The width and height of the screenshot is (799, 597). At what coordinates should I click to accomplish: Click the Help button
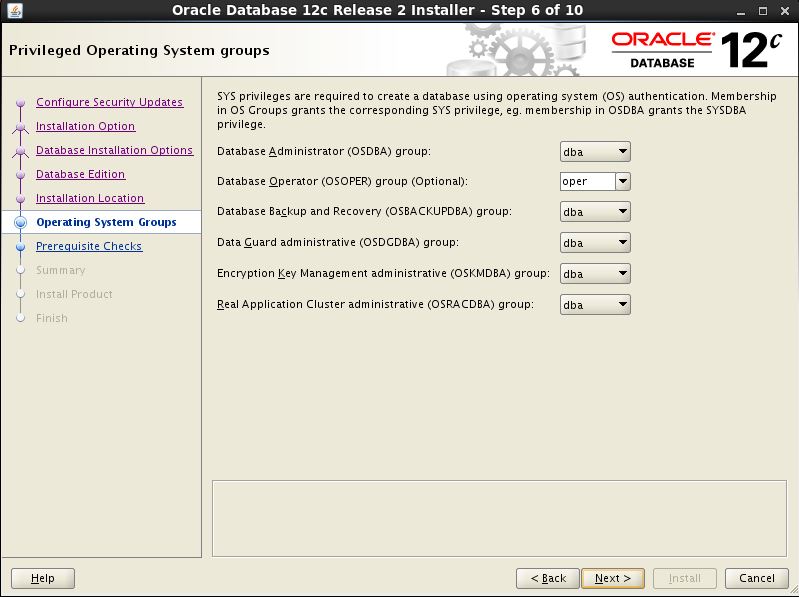(43, 578)
